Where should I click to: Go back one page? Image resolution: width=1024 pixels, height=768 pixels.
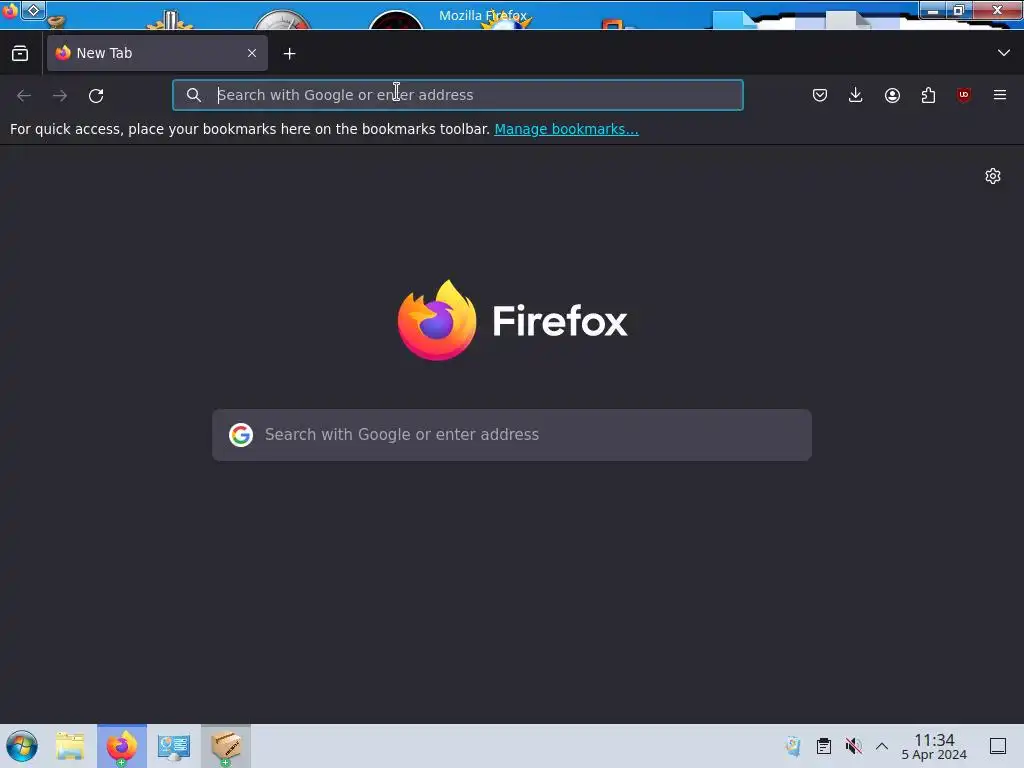point(24,95)
